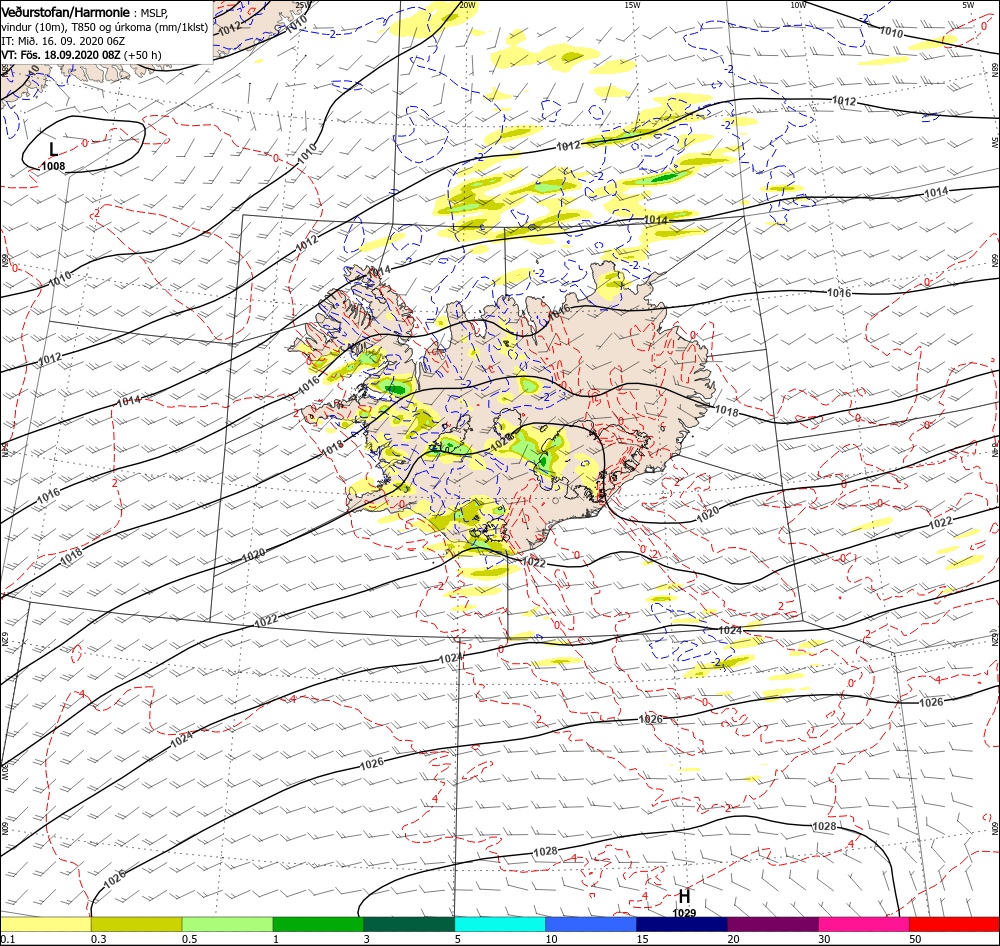Select the green 1–3 mm legend swatch
Image resolution: width=1000 pixels, height=946 pixels.
coord(318,924)
